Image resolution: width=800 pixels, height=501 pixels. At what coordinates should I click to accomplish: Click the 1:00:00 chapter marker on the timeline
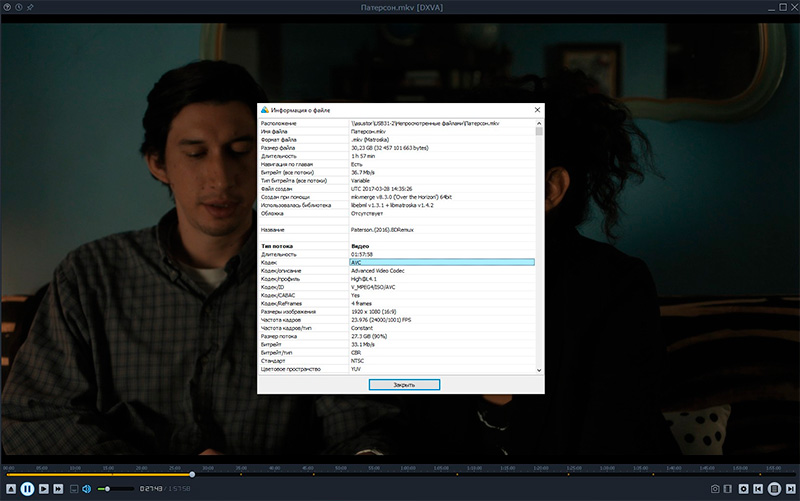pos(410,467)
